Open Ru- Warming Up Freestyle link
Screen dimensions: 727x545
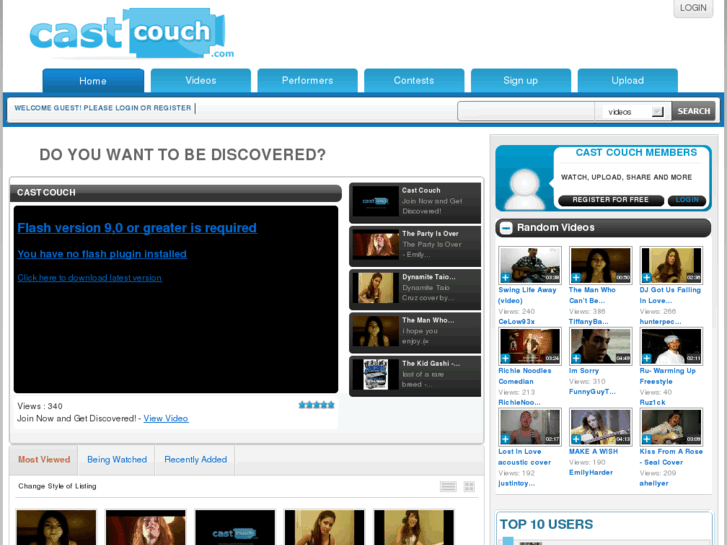point(668,376)
